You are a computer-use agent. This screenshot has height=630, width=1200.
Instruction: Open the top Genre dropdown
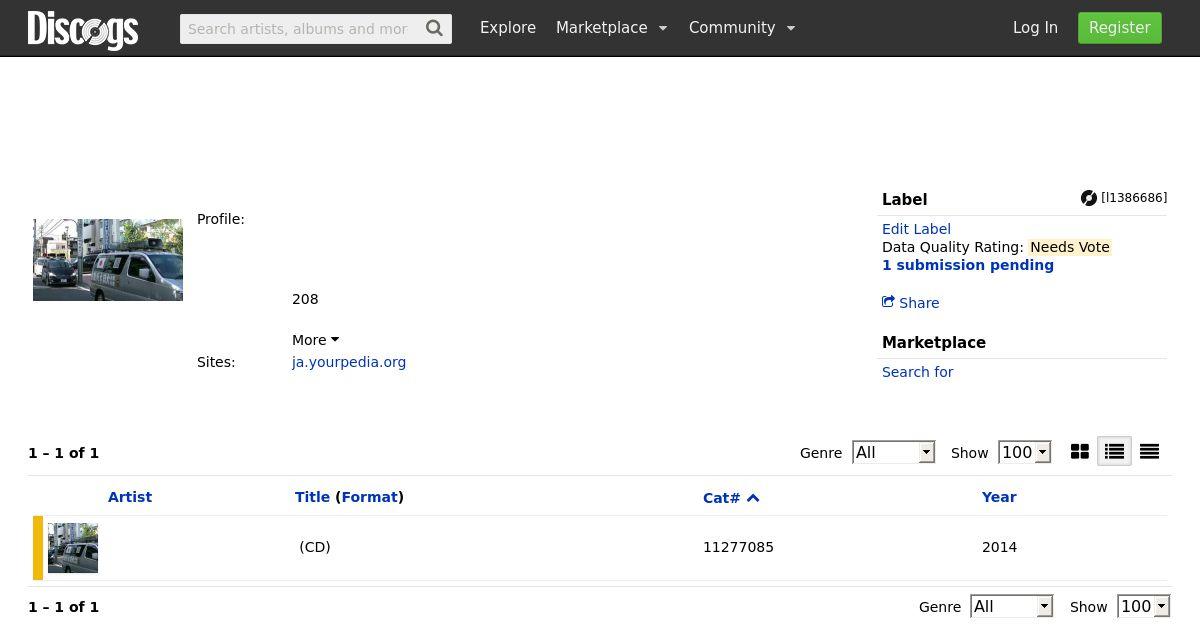pyautogui.click(x=893, y=453)
